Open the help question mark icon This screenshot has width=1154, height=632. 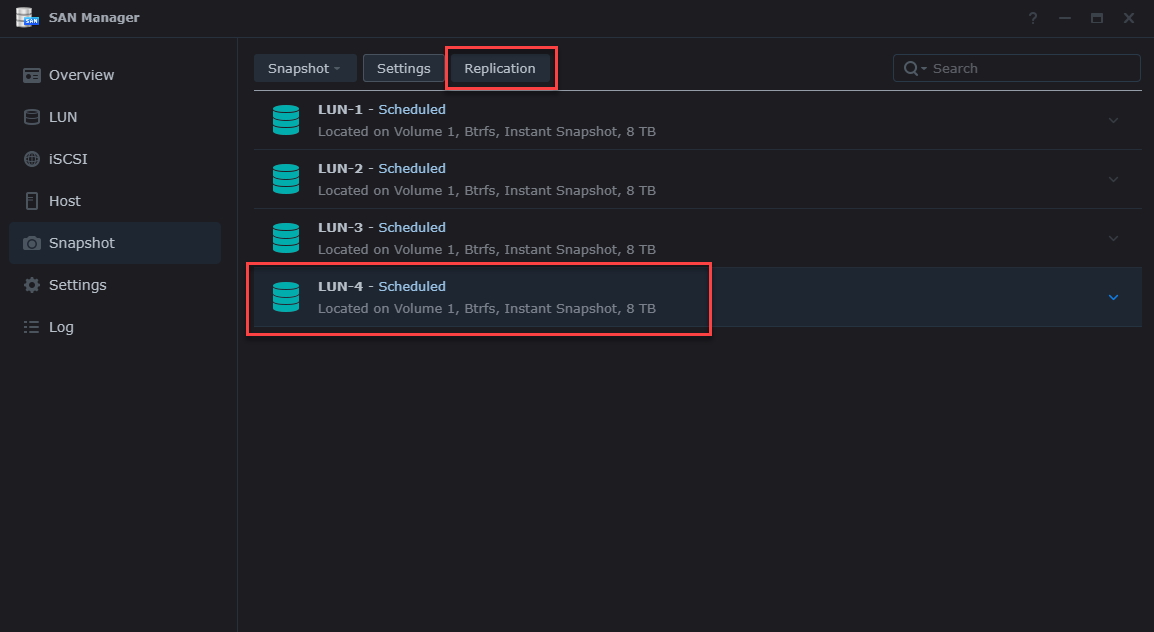[x=1033, y=18]
